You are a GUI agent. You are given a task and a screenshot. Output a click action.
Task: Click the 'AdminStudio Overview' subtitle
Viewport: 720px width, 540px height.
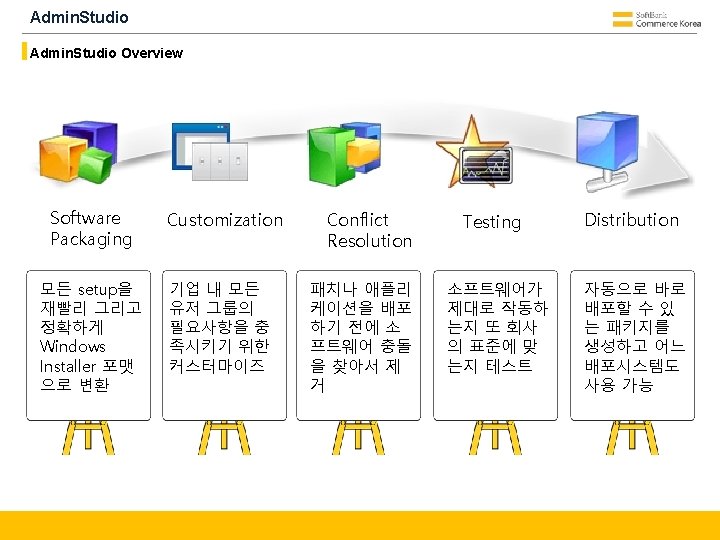coord(106,53)
